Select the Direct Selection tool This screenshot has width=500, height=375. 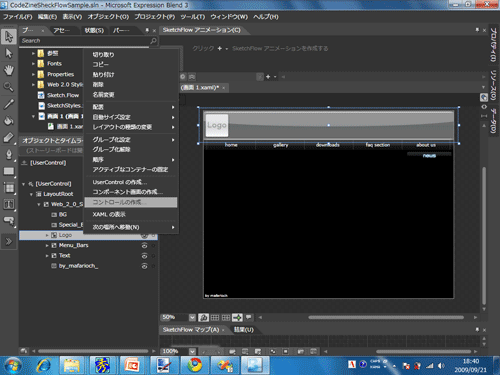click(9, 53)
